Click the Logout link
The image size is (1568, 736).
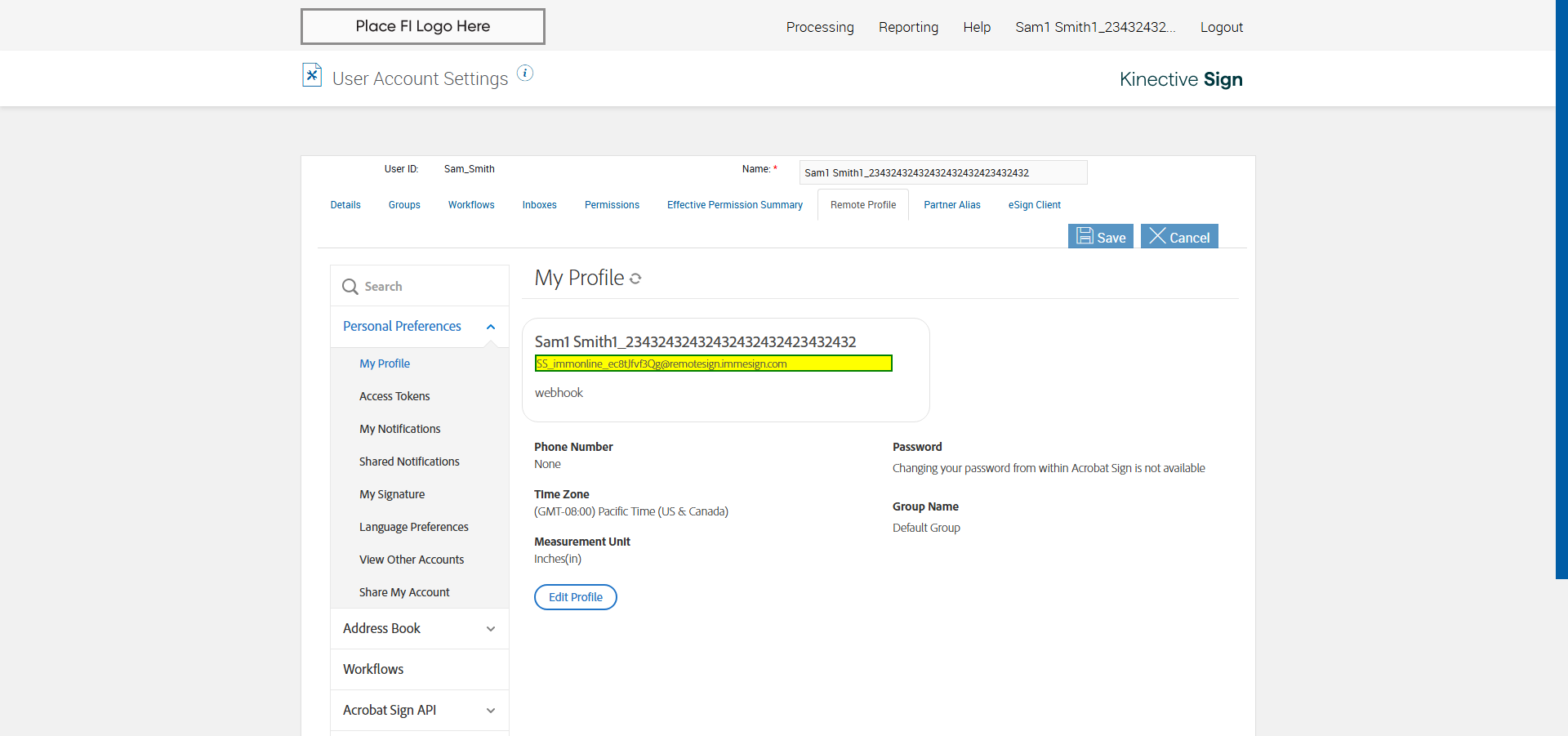[1221, 27]
